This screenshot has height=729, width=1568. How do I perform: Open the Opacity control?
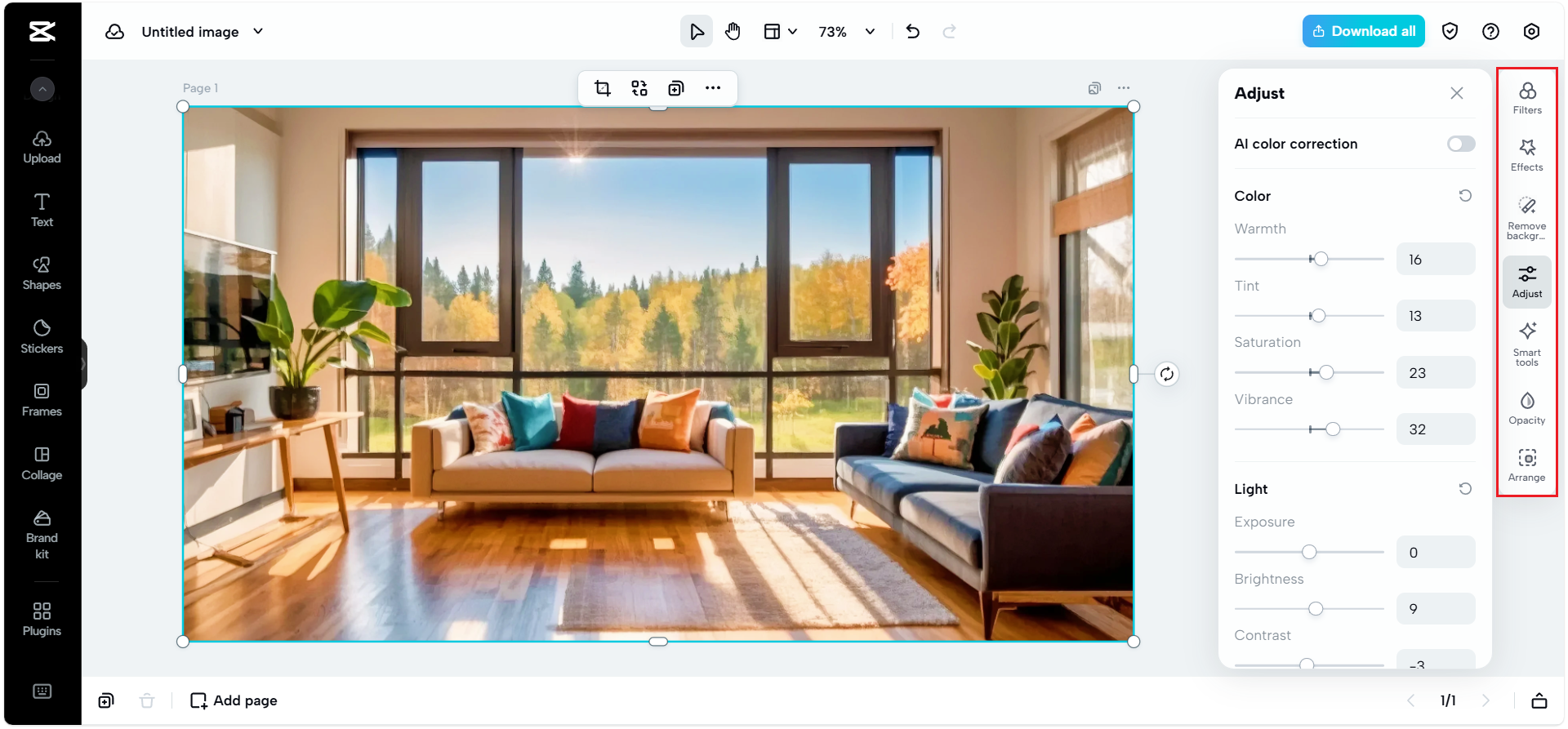1526,407
